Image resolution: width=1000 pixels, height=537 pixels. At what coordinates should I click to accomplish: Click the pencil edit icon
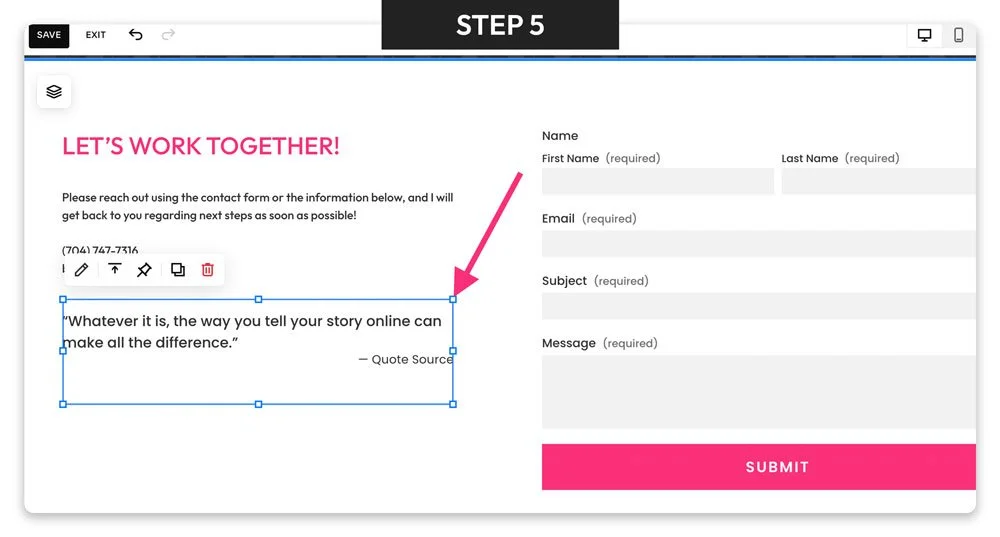pyautogui.click(x=82, y=270)
